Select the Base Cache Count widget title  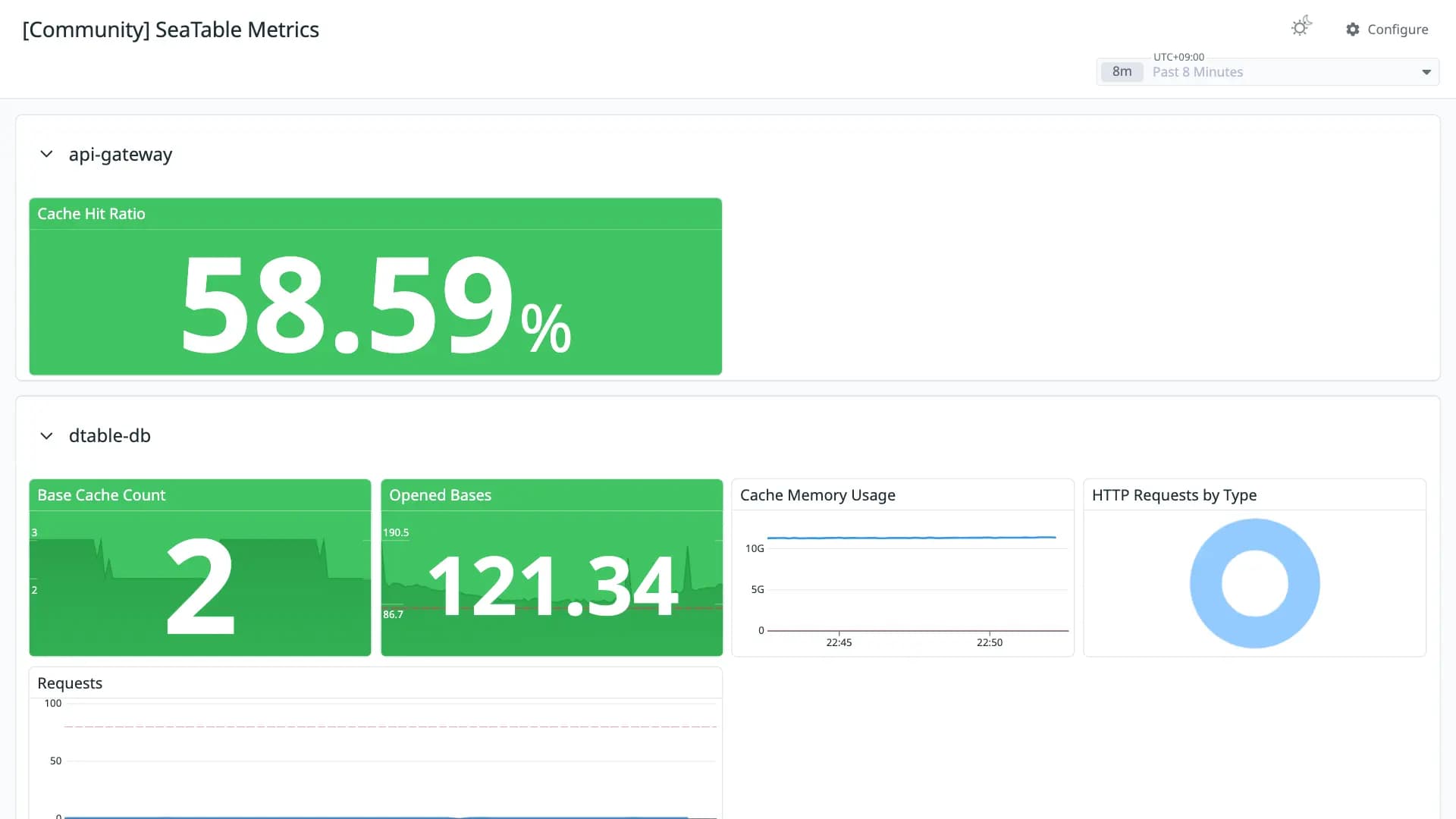coord(101,495)
